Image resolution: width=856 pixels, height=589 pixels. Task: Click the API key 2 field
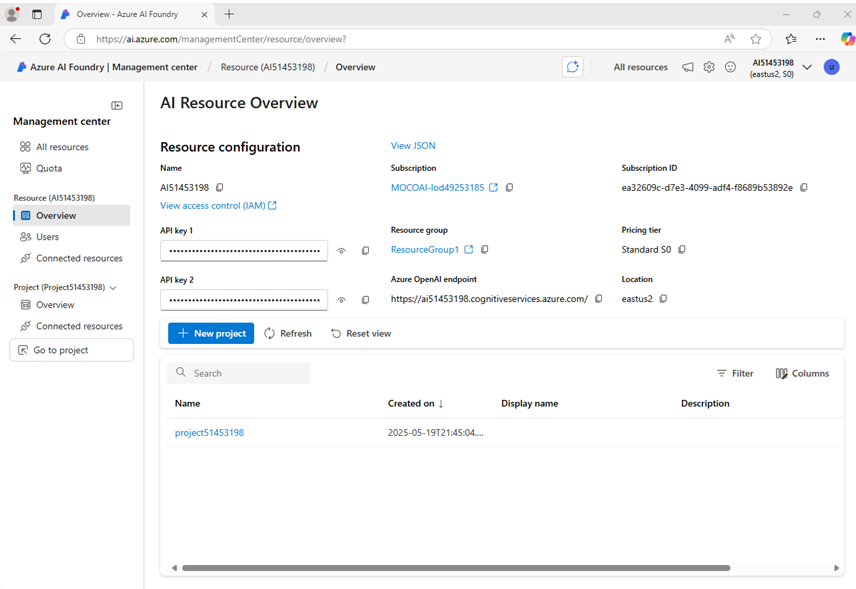click(x=244, y=300)
